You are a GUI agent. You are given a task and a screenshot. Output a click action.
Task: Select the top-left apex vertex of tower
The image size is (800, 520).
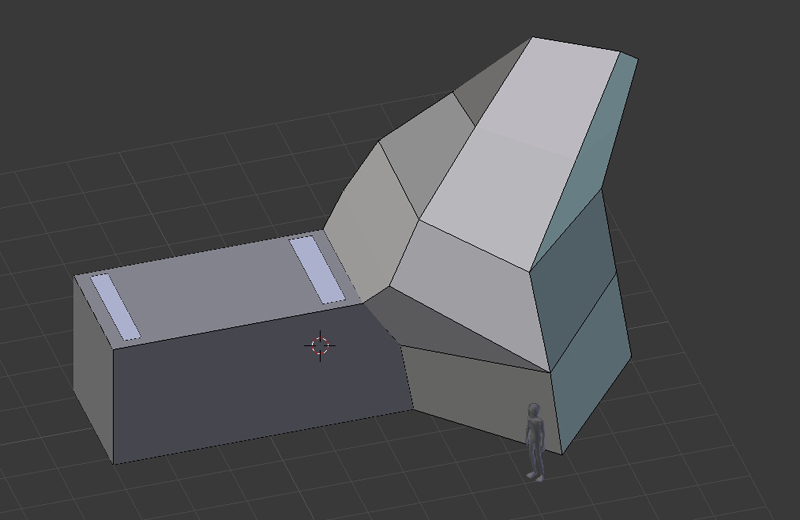[x=532, y=38]
